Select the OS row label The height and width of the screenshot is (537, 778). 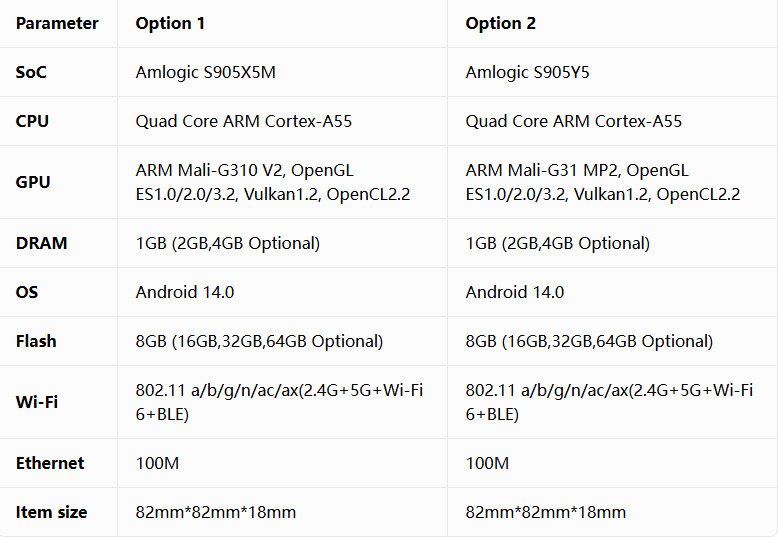[x=27, y=292]
